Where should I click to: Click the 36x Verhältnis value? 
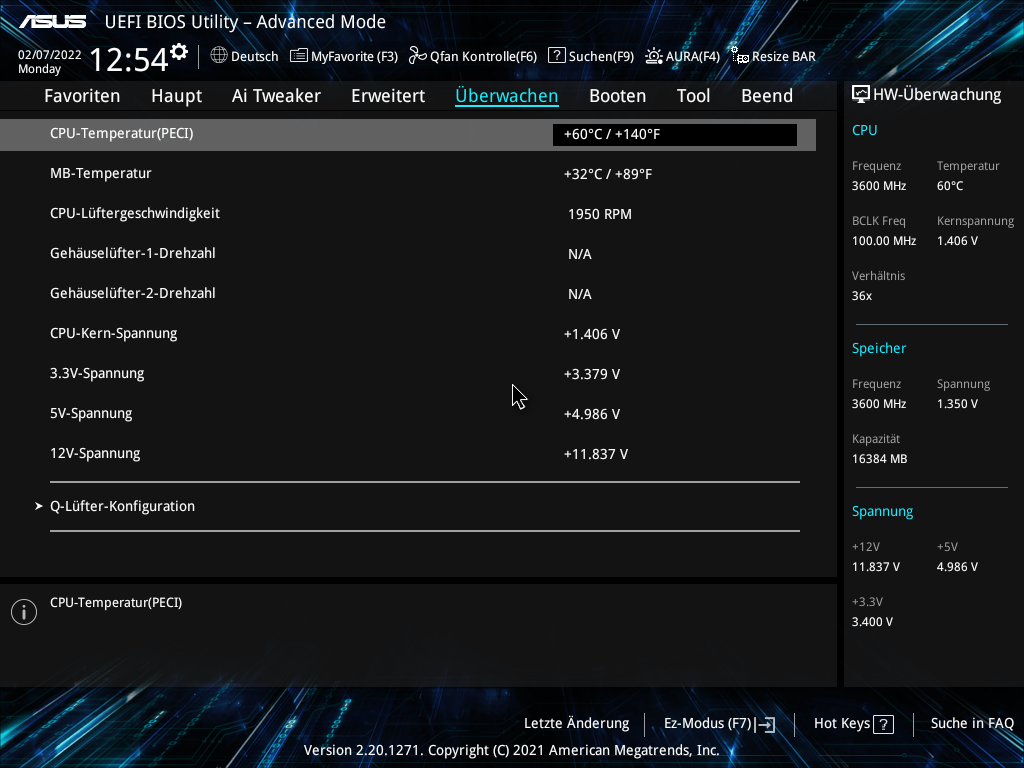[861, 296]
